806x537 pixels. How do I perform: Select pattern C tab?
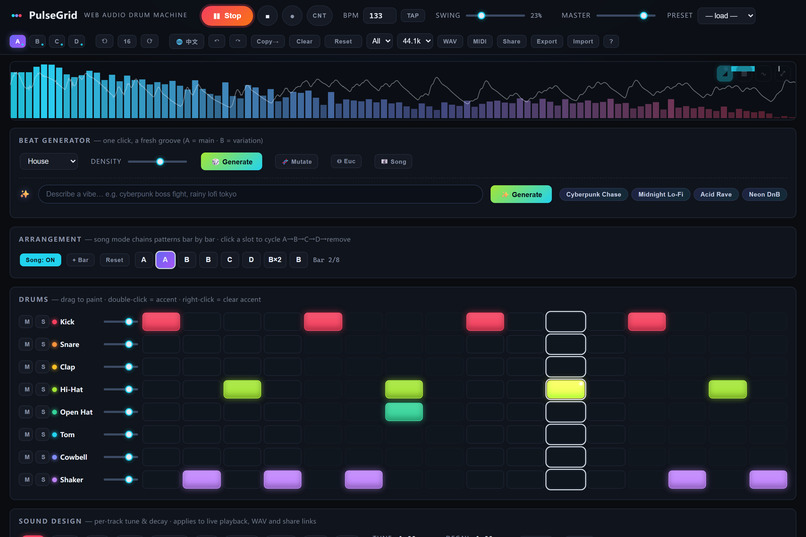pos(57,41)
